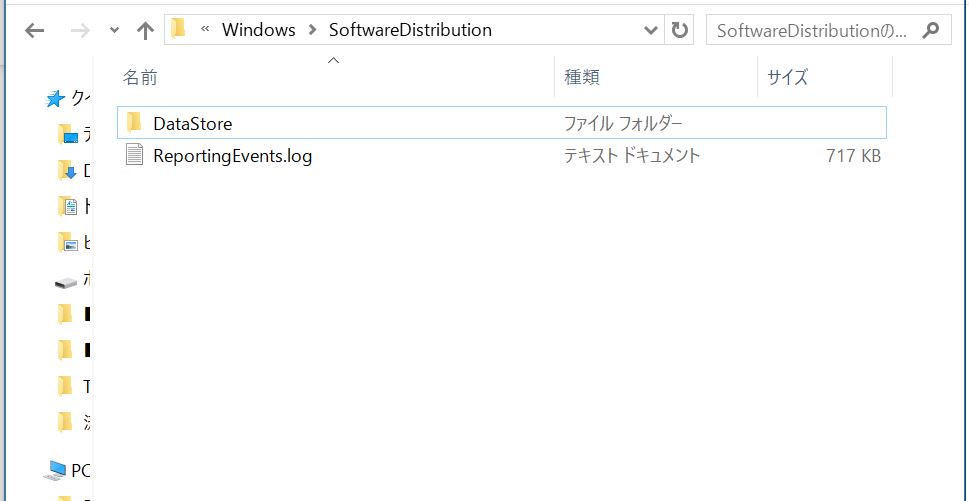Select the PC icon in navigation pane
The image size is (969, 501).
[x=57, y=470]
